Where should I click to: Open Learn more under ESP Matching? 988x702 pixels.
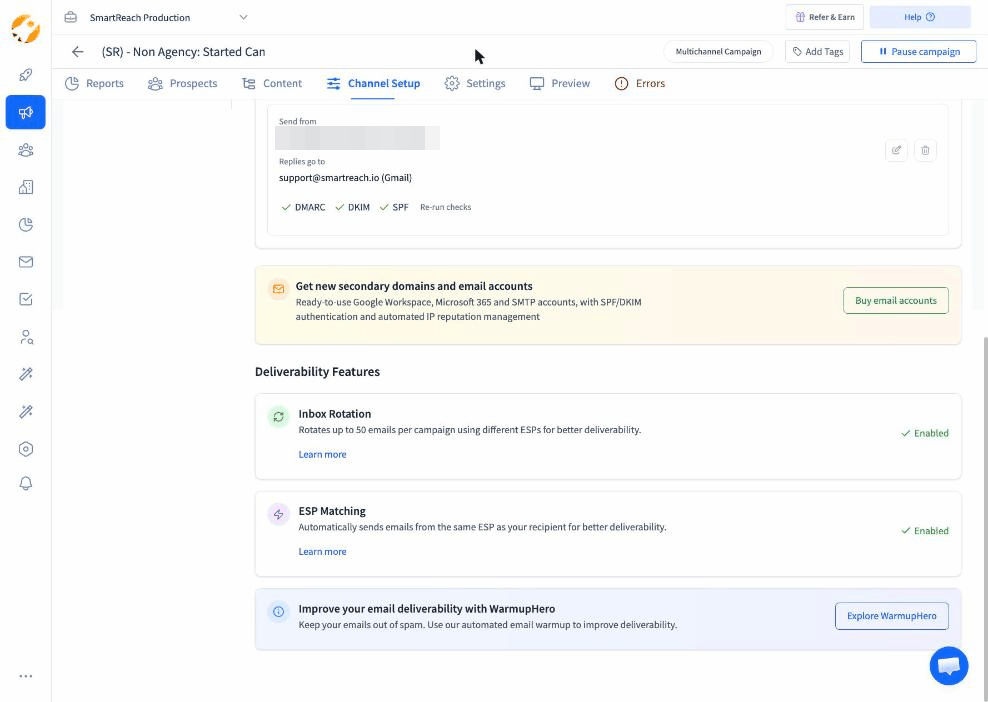(x=323, y=551)
